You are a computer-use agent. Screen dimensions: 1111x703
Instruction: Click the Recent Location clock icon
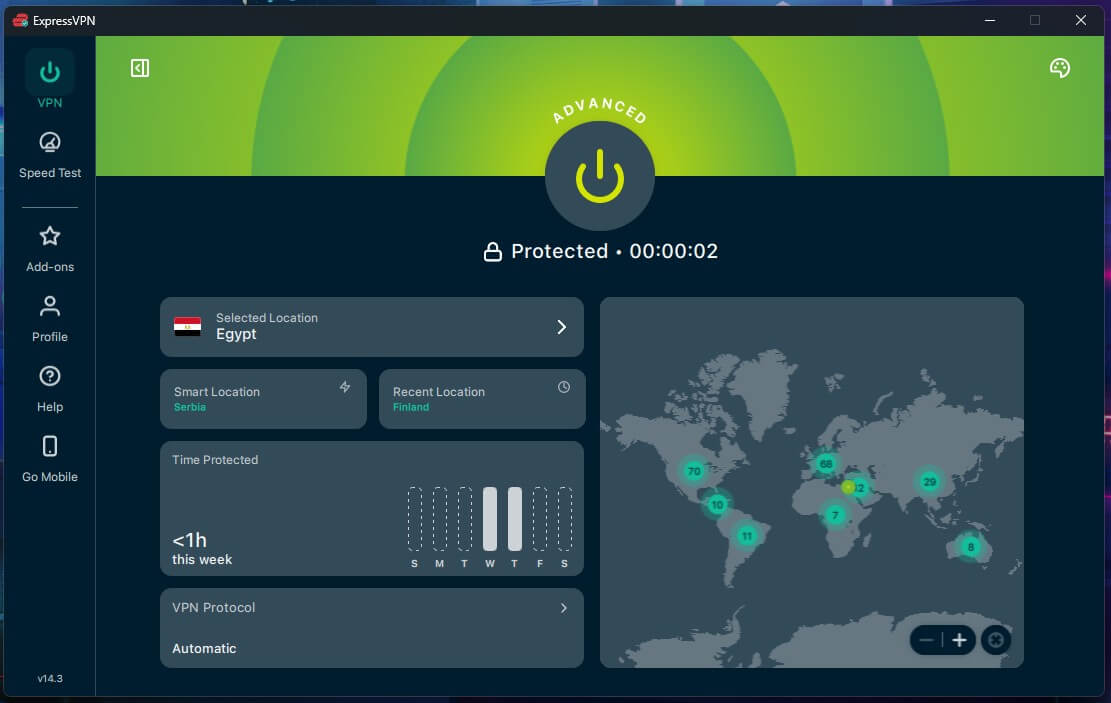pyautogui.click(x=563, y=387)
